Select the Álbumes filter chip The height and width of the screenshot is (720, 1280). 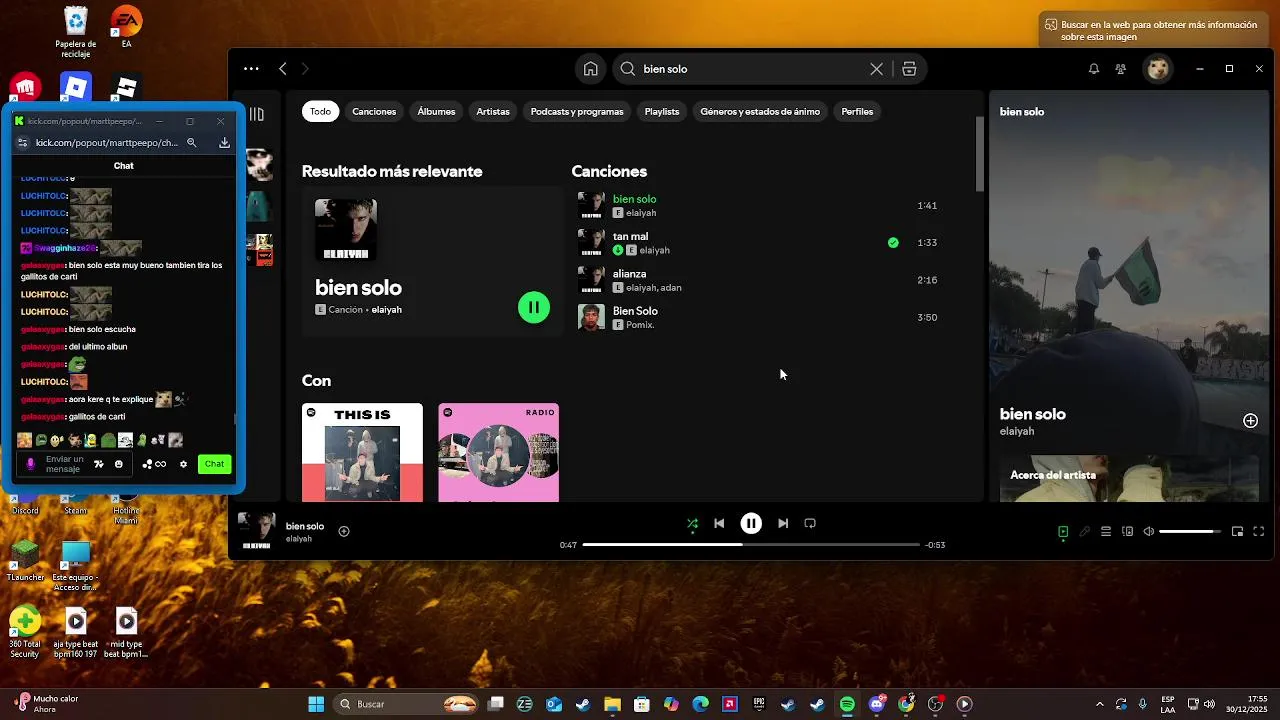436,112
